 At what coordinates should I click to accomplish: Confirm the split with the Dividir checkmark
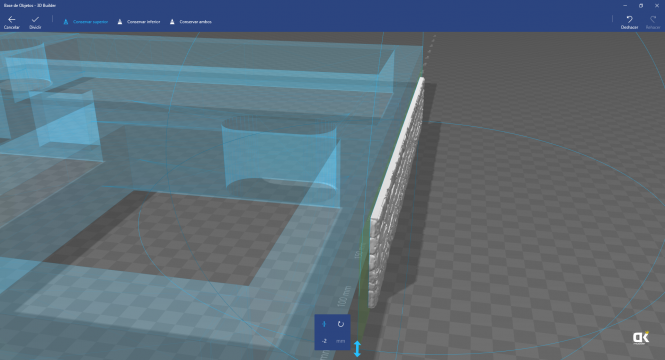coord(35,22)
